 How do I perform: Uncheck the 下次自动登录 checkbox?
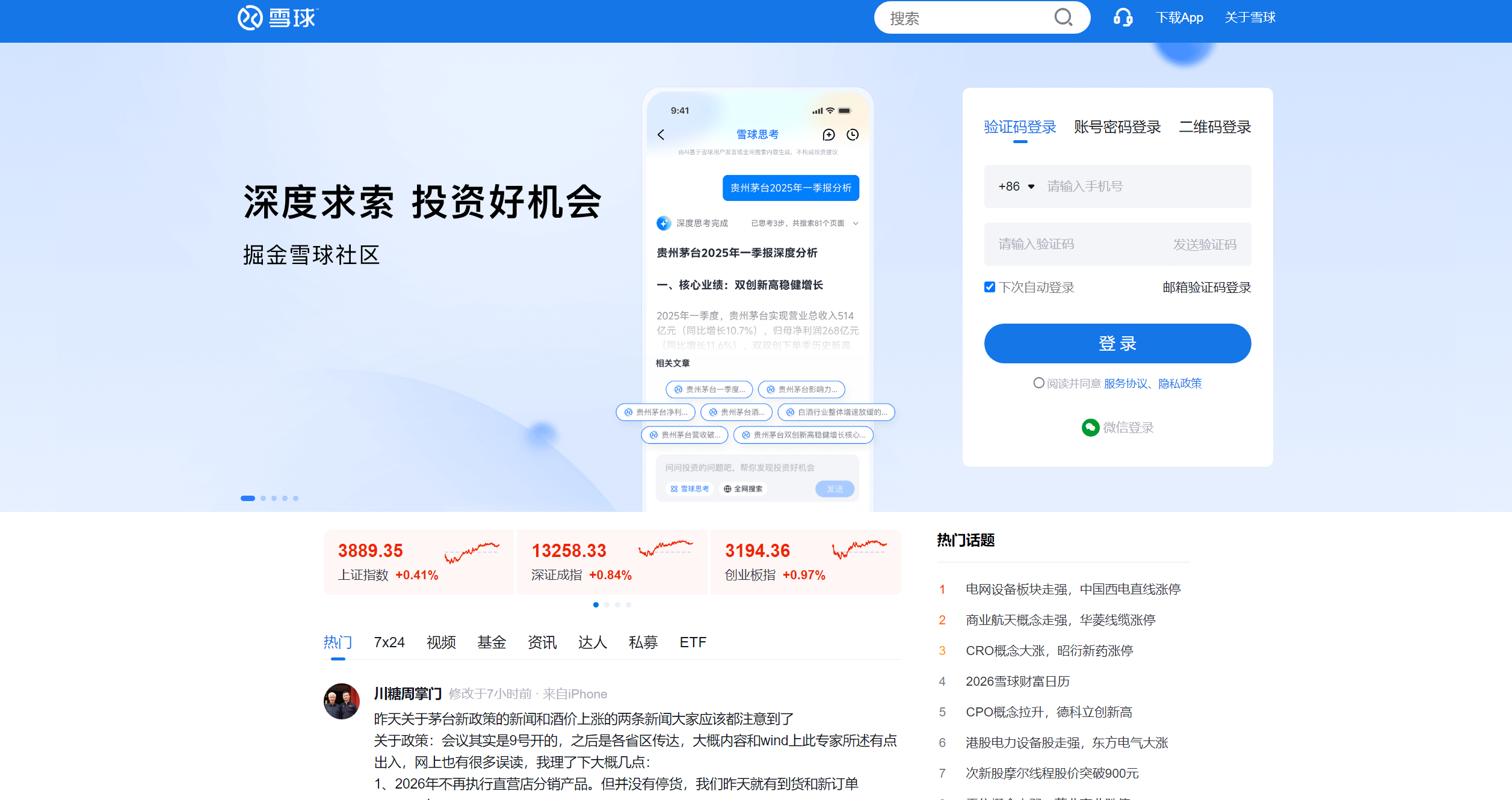click(990, 287)
